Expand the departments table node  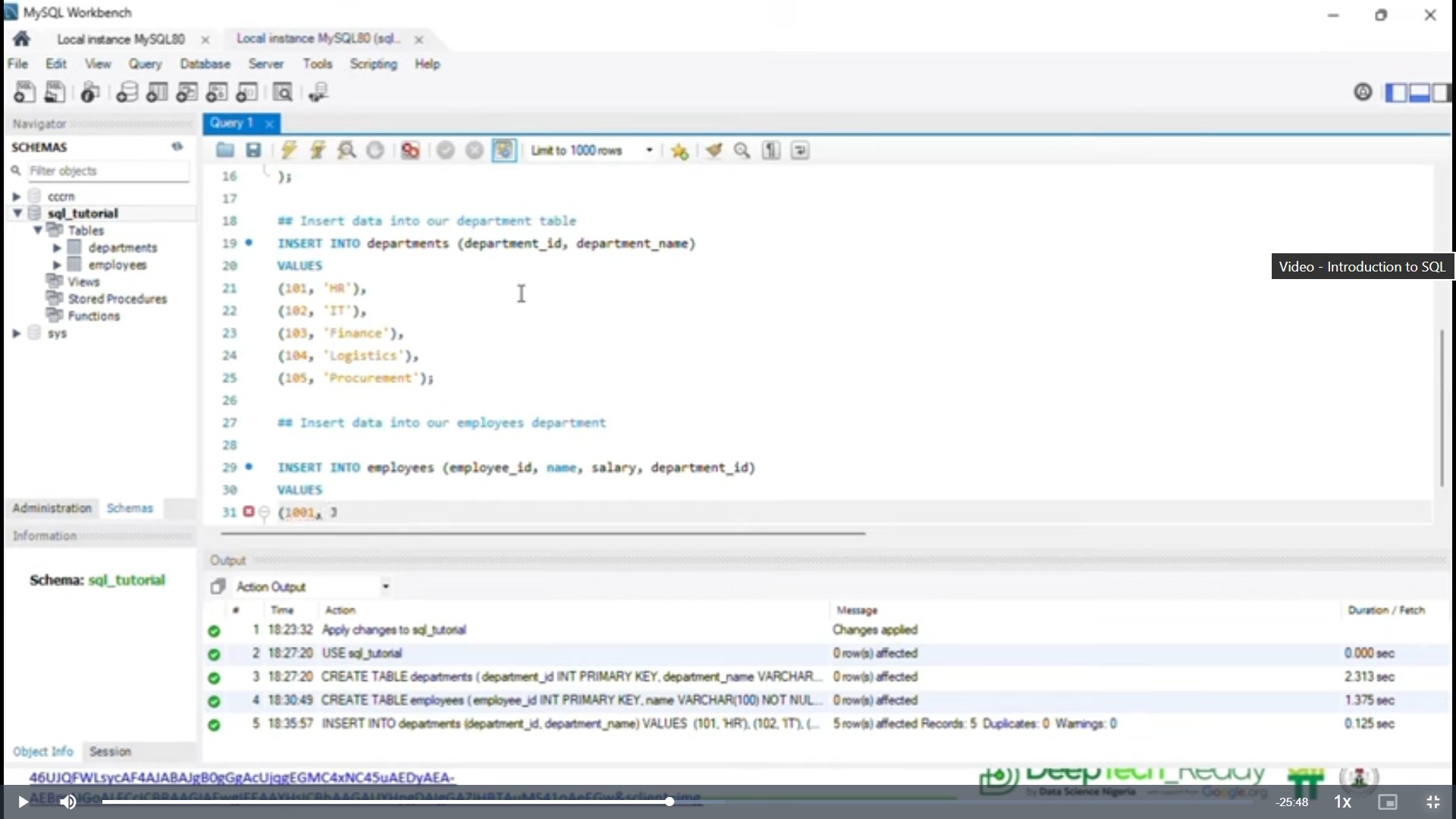click(x=57, y=248)
